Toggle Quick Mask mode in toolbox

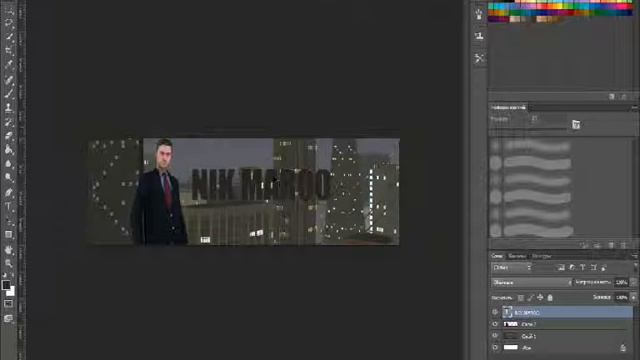9,303
